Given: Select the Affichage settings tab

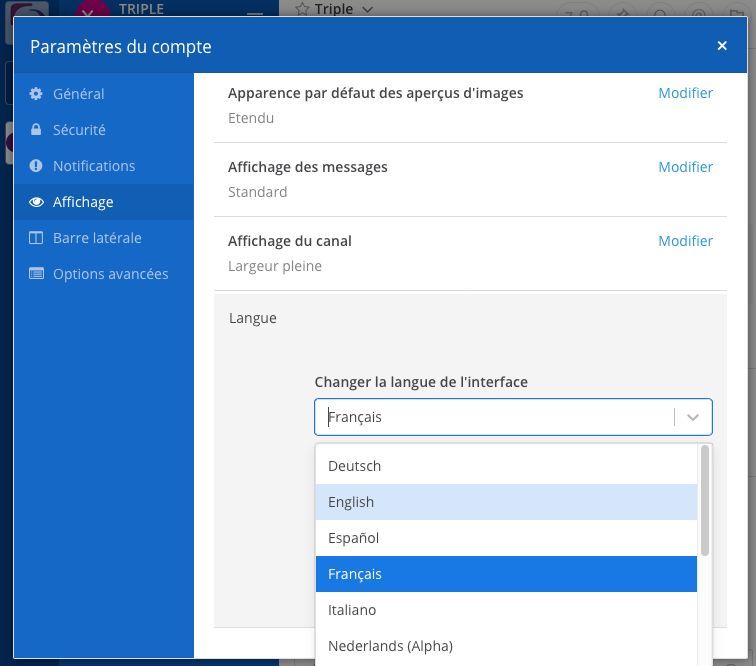Looking at the screenshot, I should point(104,202).
